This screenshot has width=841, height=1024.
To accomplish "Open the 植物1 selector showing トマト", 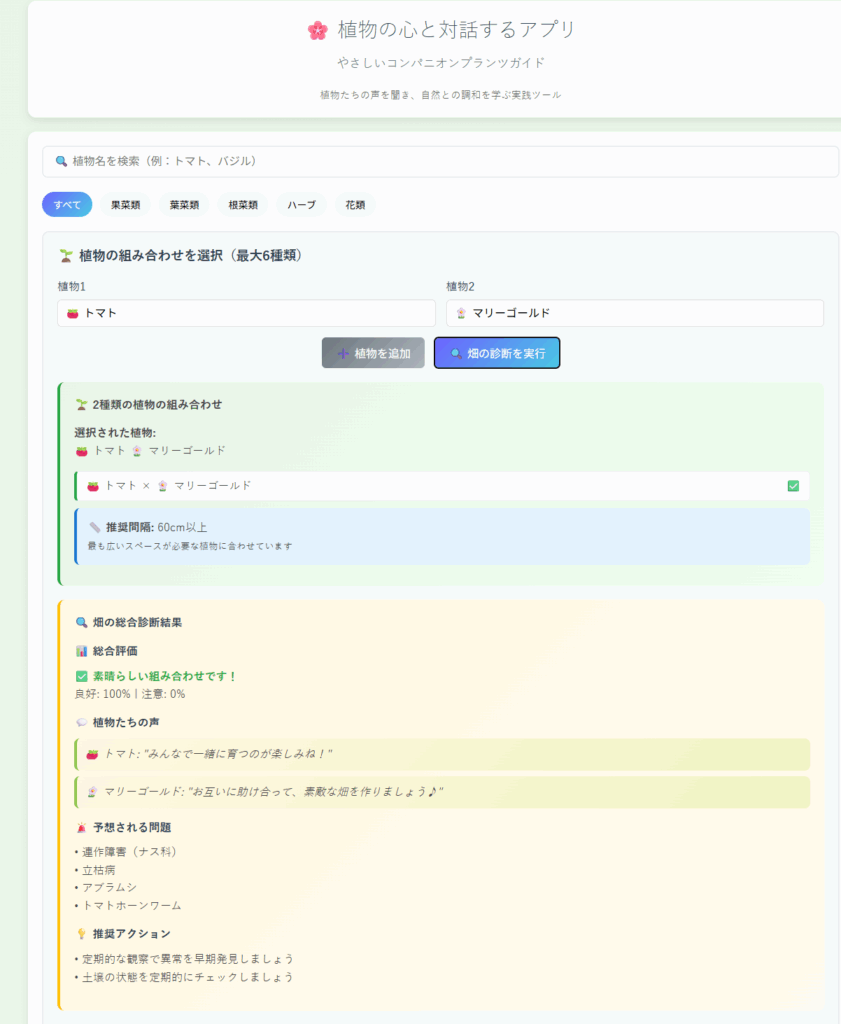I will 246,313.
